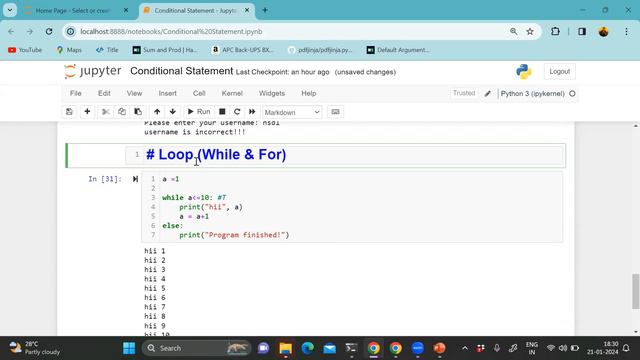This screenshot has width=640, height=360.
Task: Click the code line print("Program finished!")
Action: 234,235
